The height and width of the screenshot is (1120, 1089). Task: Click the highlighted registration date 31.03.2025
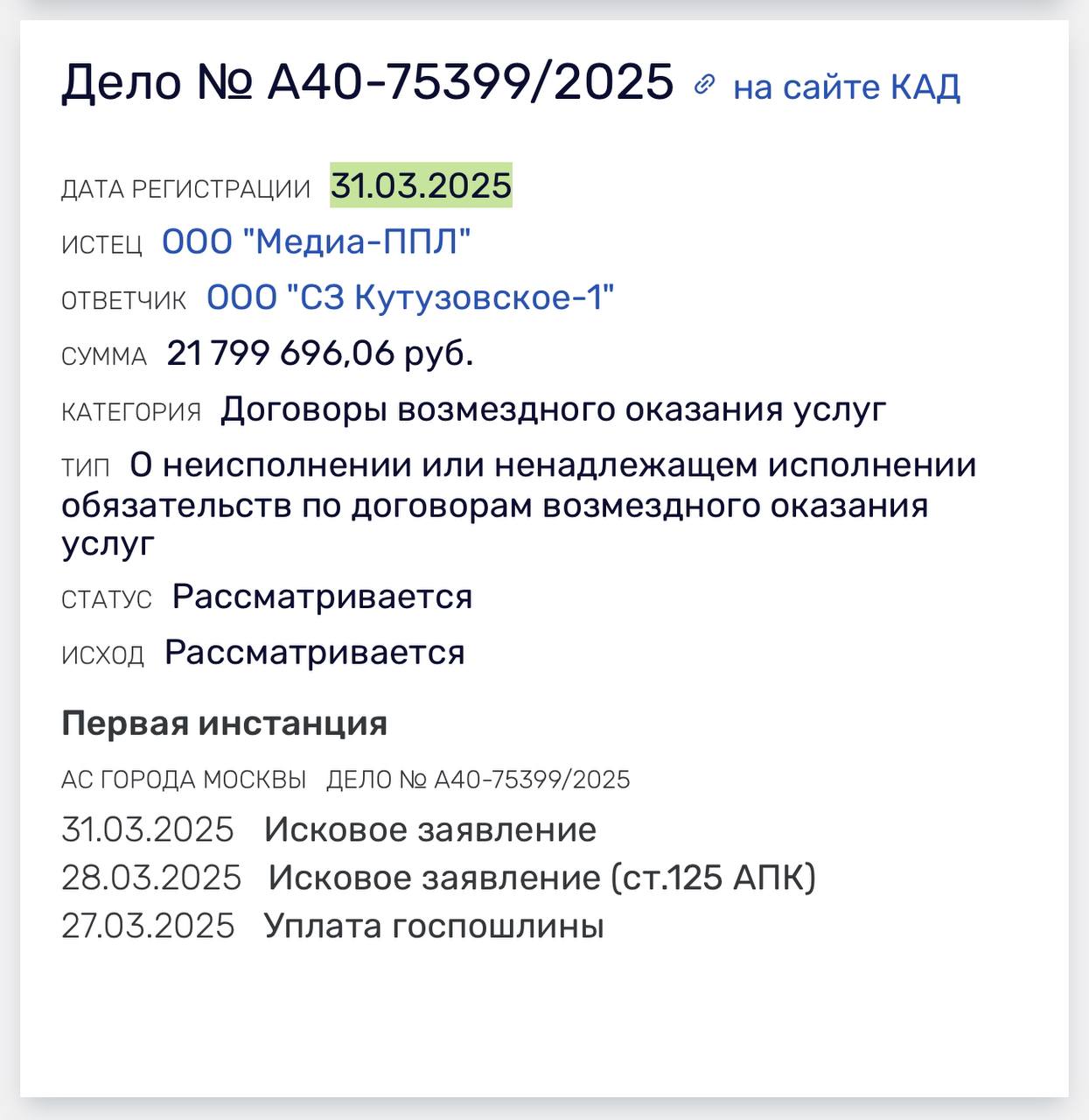[x=421, y=185]
